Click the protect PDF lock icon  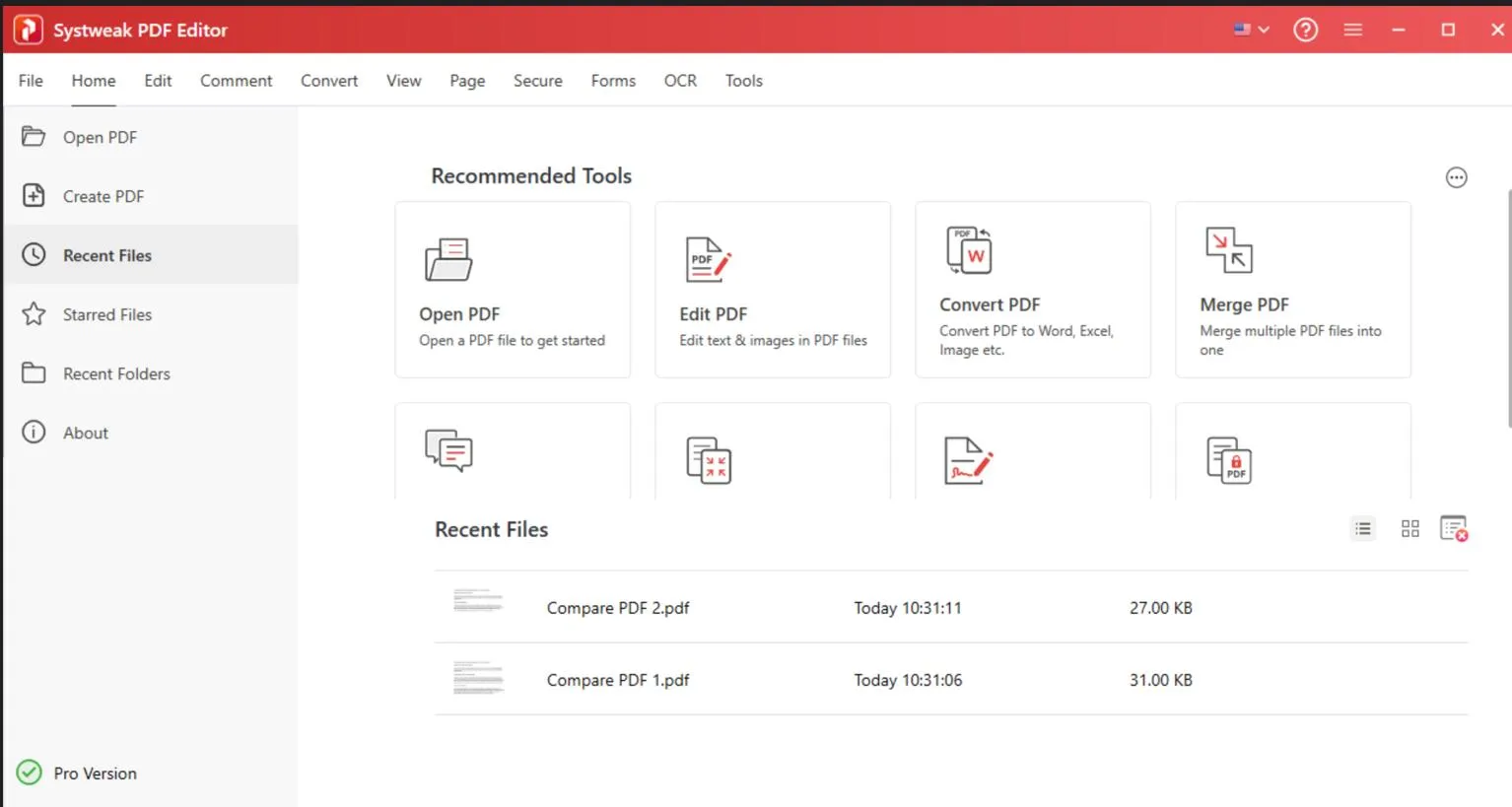click(x=1229, y=460)
